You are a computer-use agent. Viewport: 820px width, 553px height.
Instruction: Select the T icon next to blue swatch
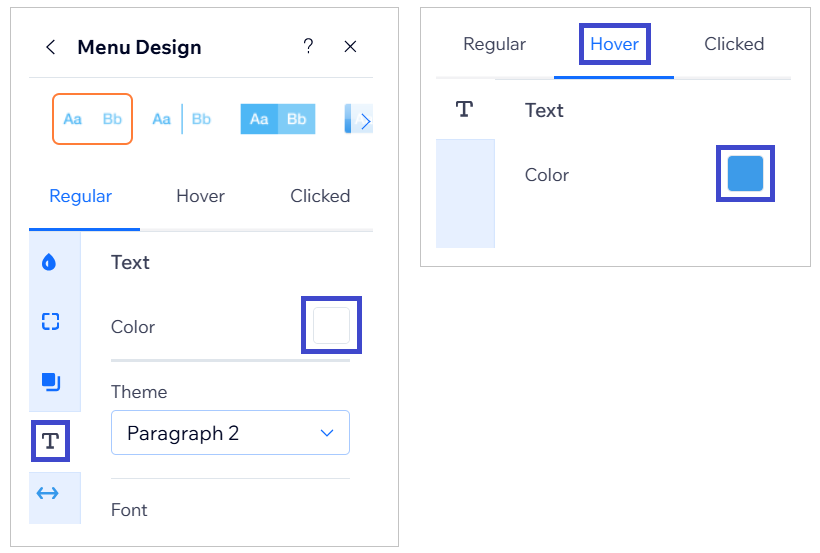[x=464, y=110]
